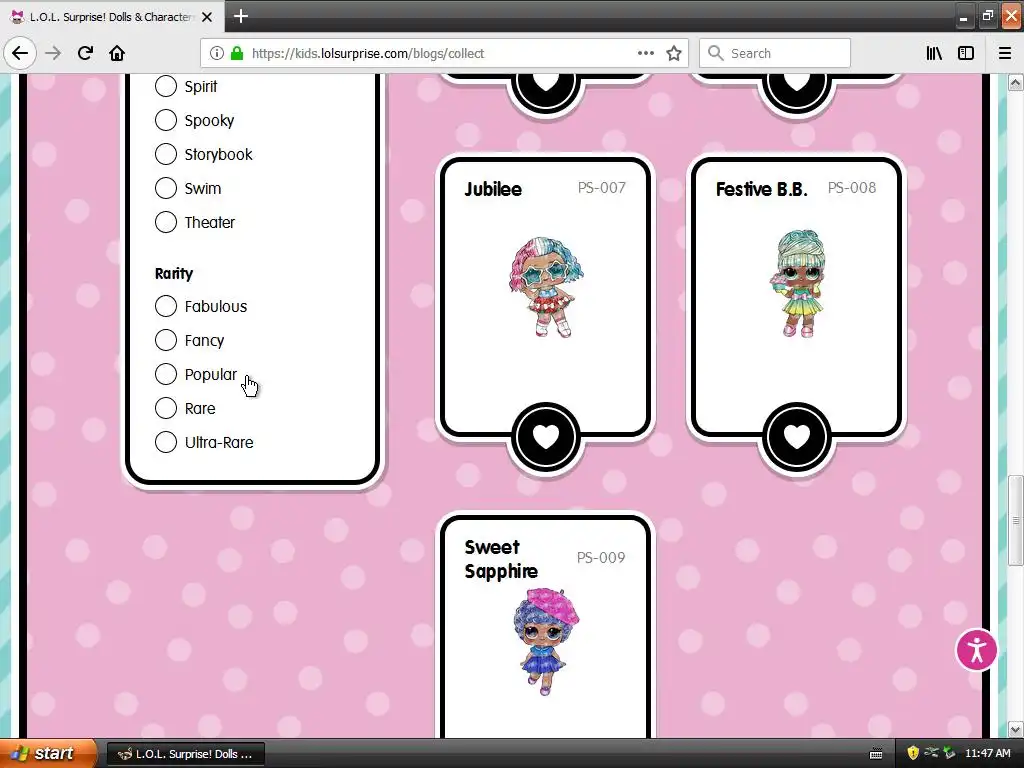Open the Sweet Sapphire card title
The height and width of the screenshot is (768, 1024).
click(x=501, y=559)
